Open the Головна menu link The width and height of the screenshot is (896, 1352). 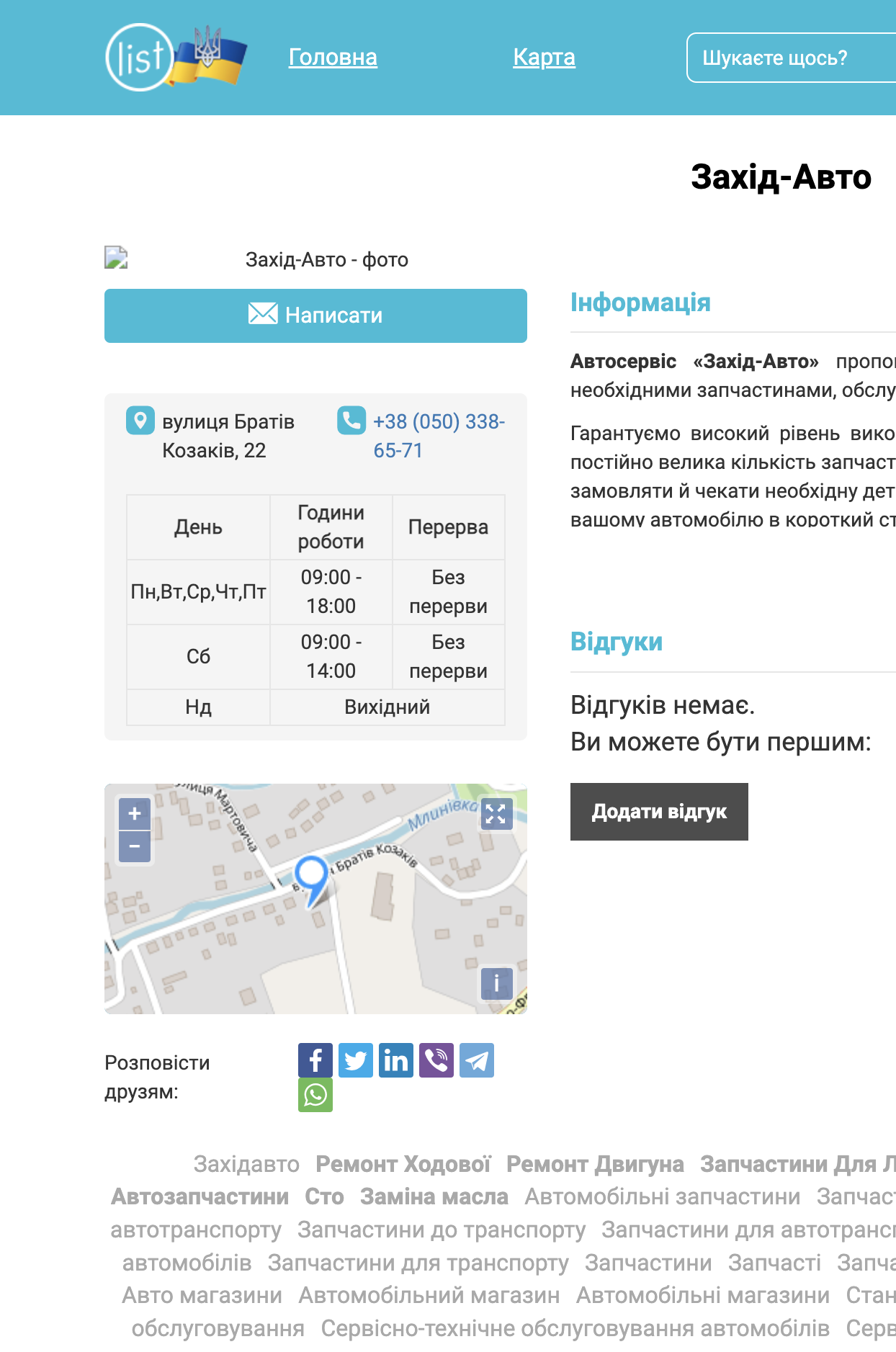coord(333,57)
